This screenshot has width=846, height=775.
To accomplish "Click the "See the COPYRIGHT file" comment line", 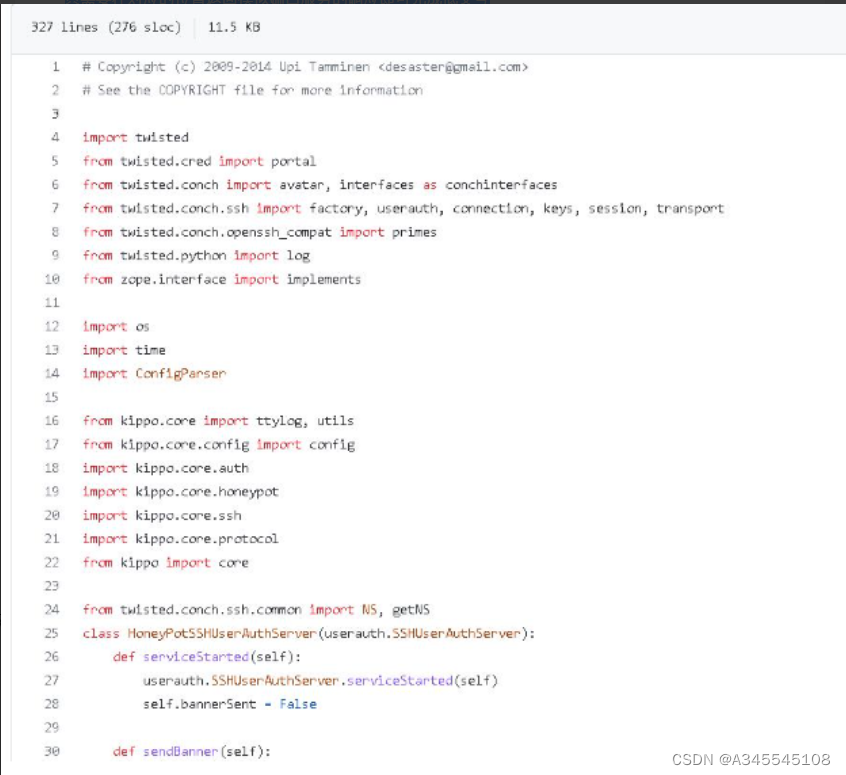I will pyautogui.click(x=253, y=90).
